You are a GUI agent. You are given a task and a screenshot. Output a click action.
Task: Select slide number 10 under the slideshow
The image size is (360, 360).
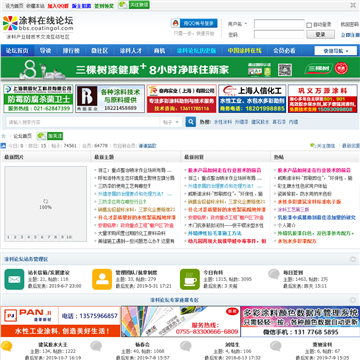coord(68,237)
